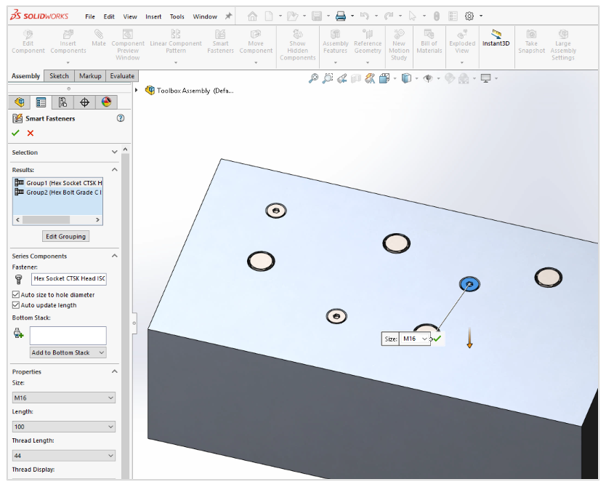Confirm size with callout green checkmark
The height and width of the screenshot is (489, 612).
coord(437,339)
